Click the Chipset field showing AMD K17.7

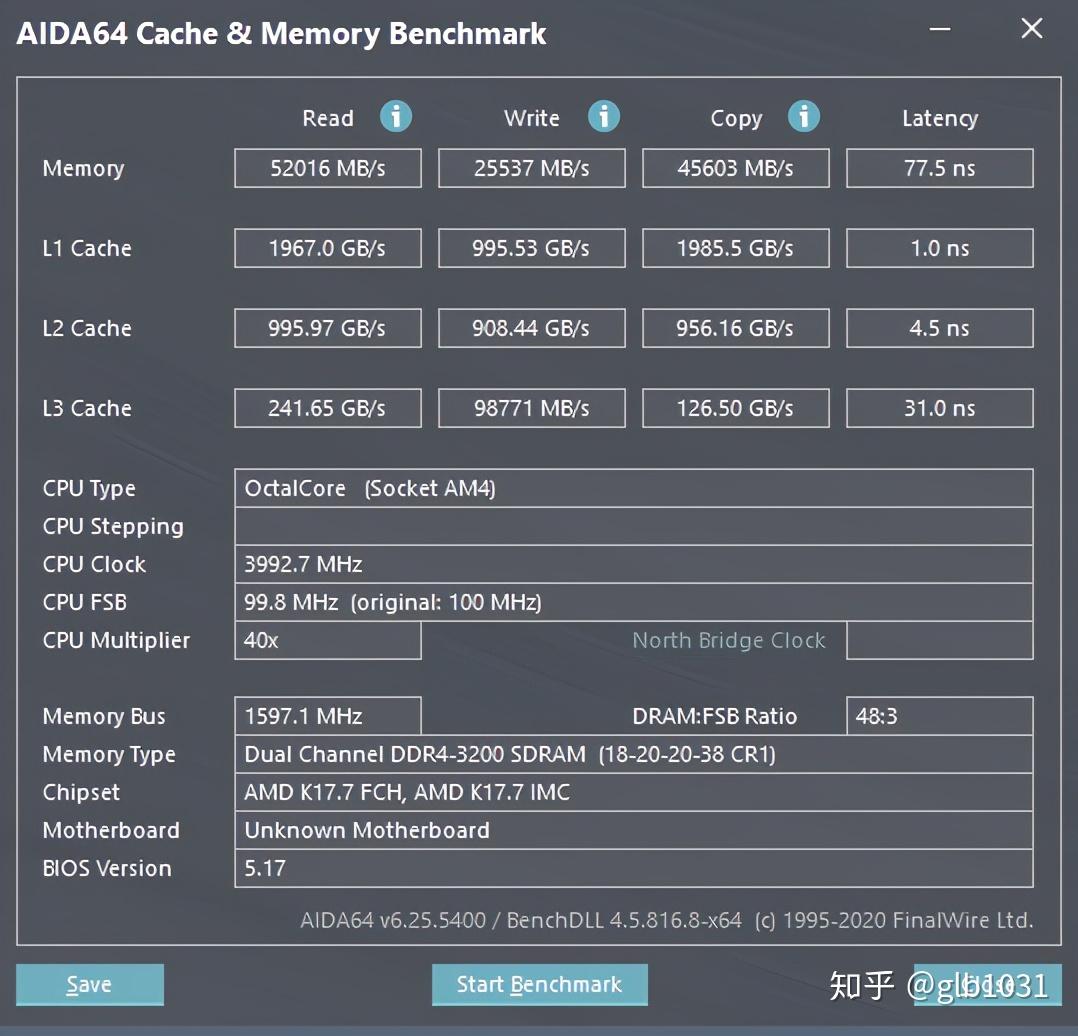click(634, 792)
